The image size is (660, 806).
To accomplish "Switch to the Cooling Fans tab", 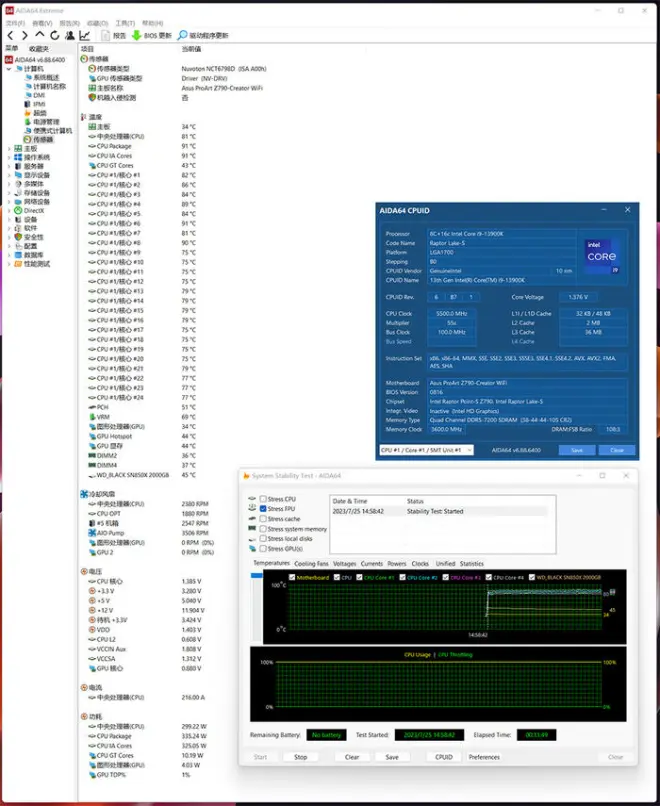I will [311, 564].
